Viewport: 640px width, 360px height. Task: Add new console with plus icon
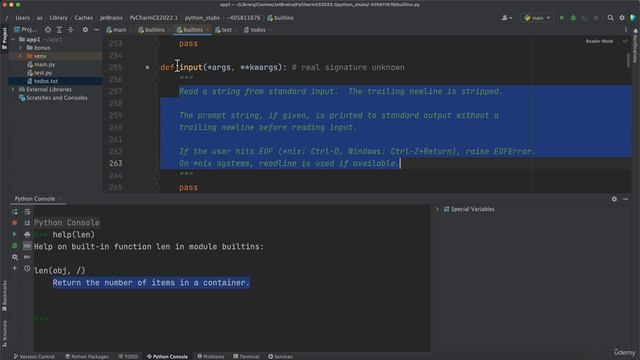(15, 269)
